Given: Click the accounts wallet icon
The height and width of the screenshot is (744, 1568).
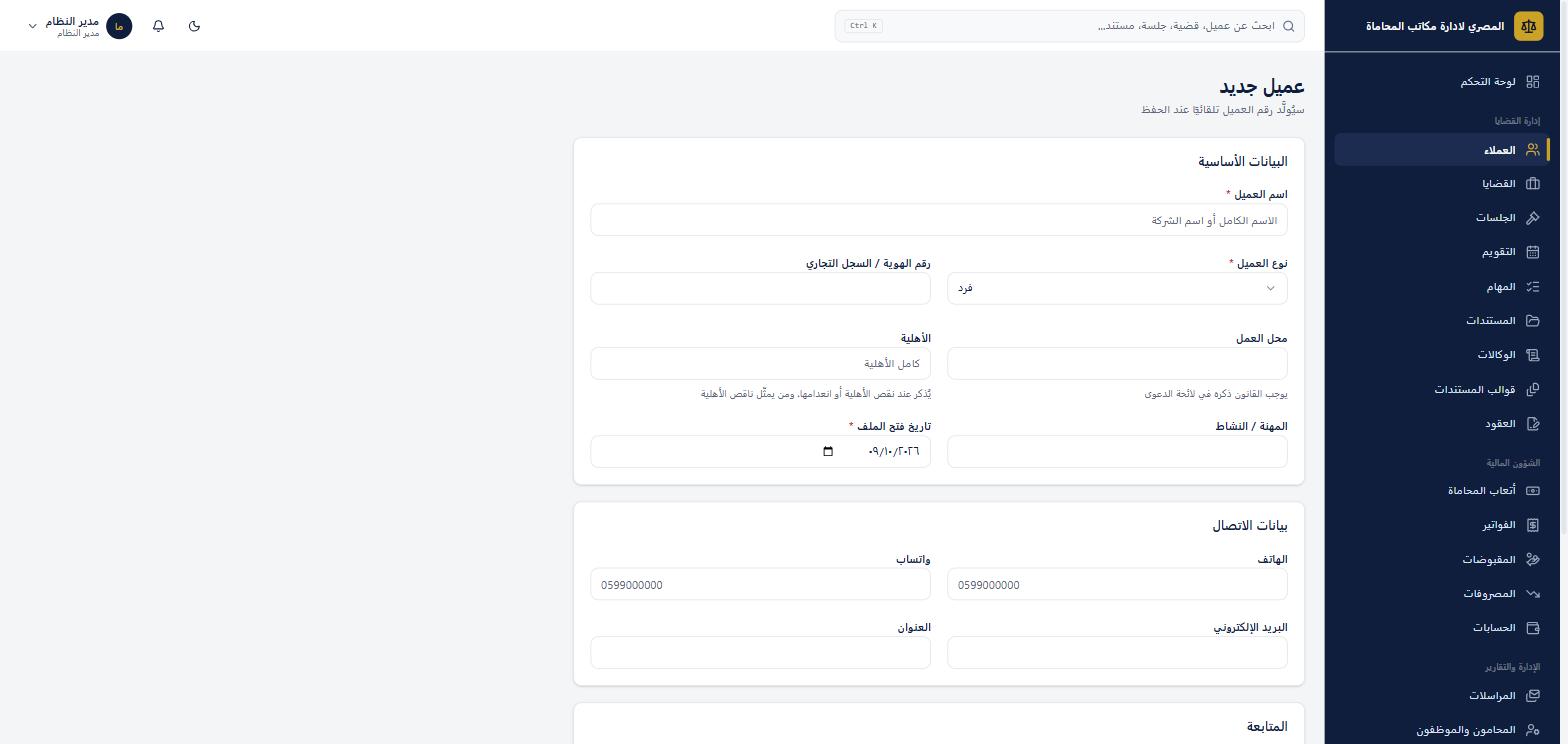Looking at the screenshot, I should [x=1533, y=628].
